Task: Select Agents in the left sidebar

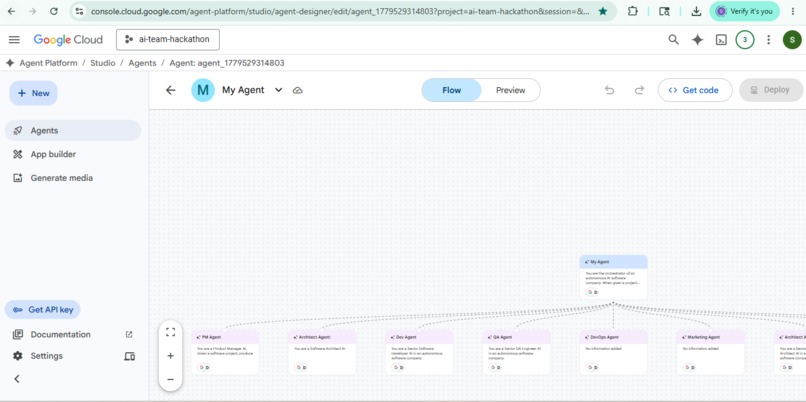Action: (x=73, y=131)
